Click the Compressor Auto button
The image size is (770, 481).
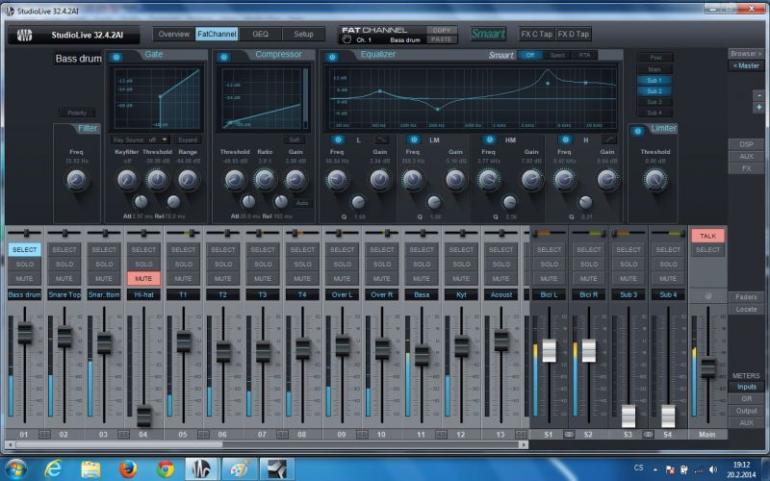[x=302, y=202]
